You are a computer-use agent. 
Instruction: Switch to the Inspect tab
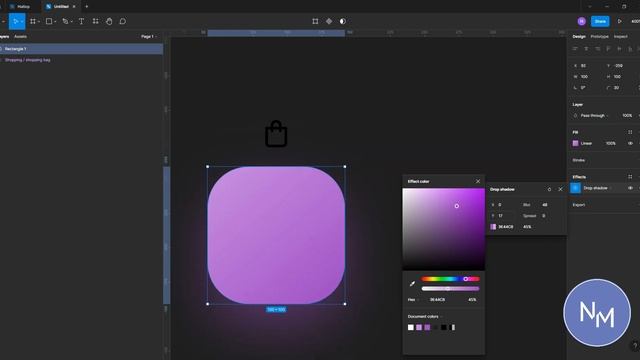tap(620, 36)
